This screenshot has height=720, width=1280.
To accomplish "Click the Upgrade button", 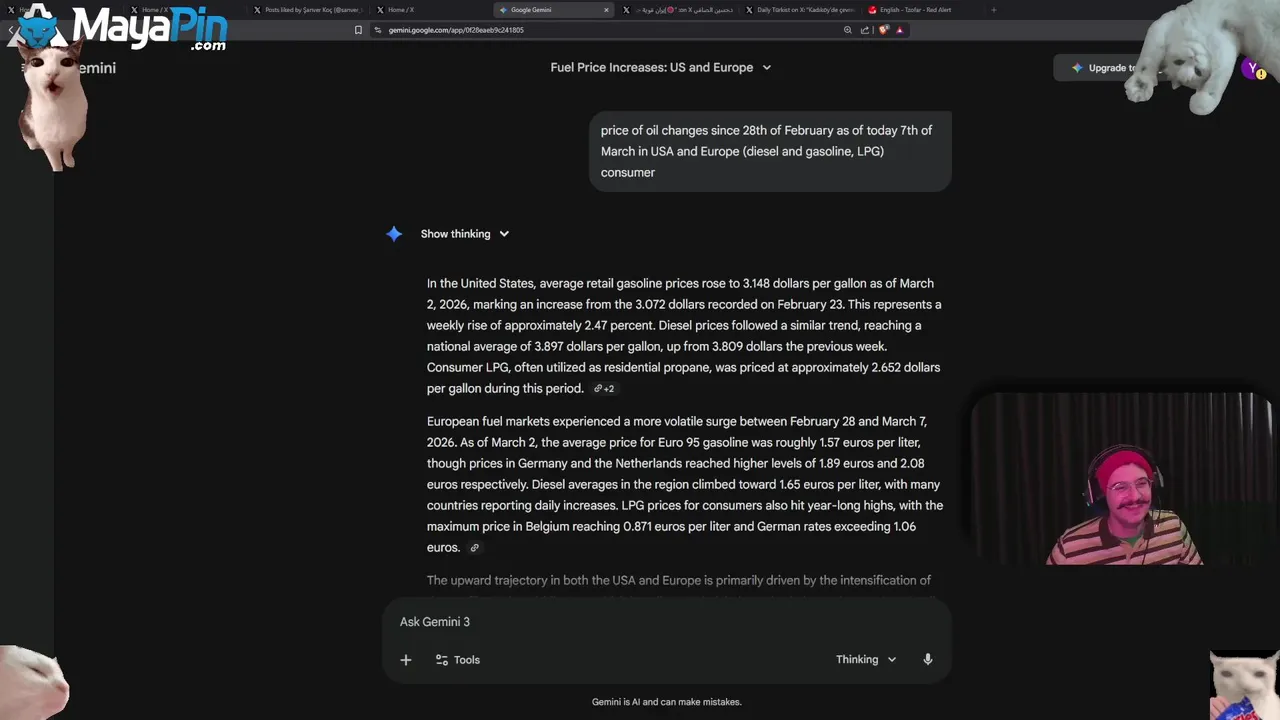I will click(x=1105, y=68).
